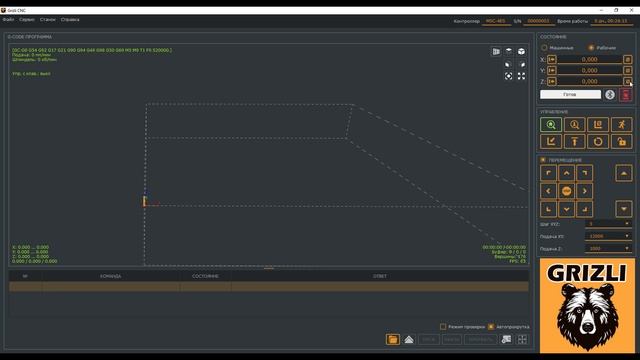This screenshot has height=360, width=640.
Task: Toggle the Автопрокрутка checkbox
Action: 491,327
